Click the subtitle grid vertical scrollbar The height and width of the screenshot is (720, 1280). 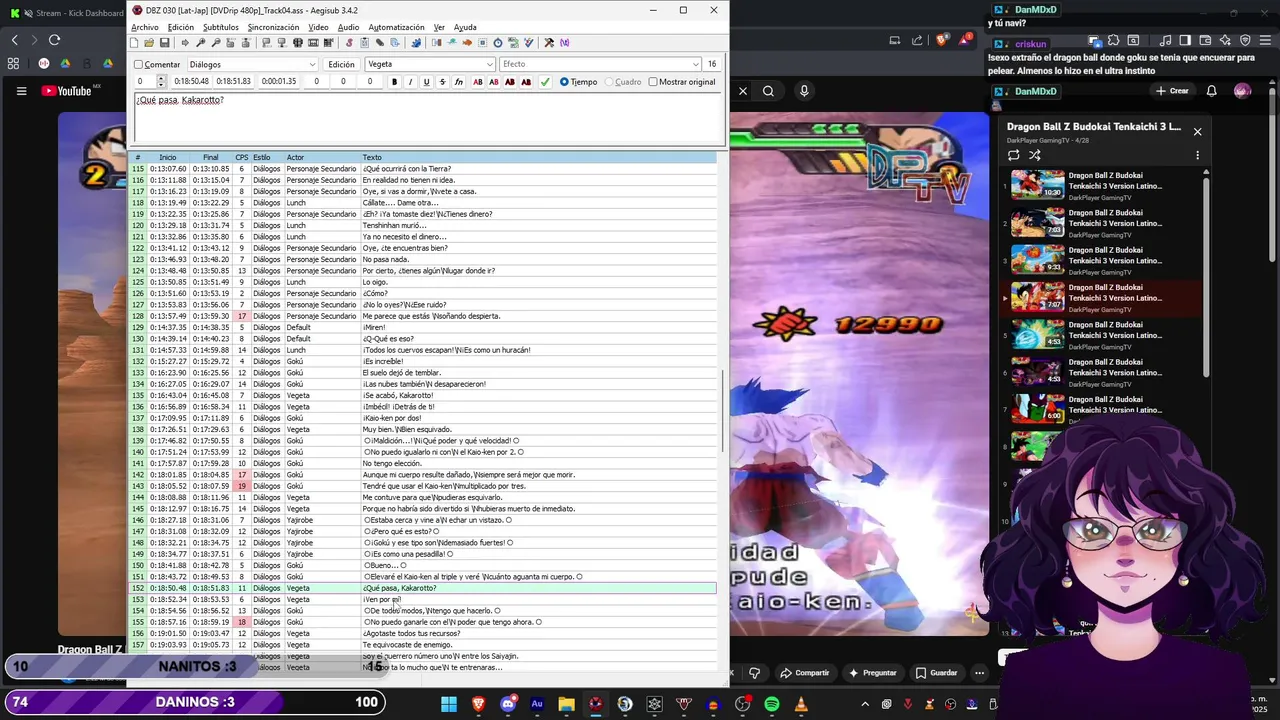click(724, 412)
